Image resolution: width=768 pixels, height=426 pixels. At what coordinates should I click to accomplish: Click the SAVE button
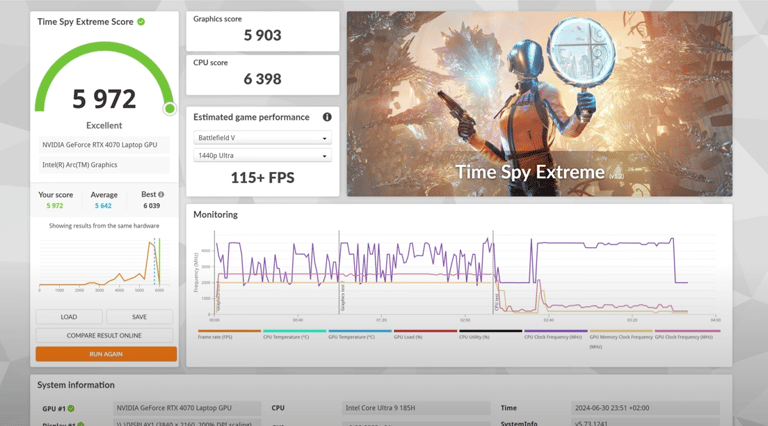pyautogui.click(x=140, y=317)
